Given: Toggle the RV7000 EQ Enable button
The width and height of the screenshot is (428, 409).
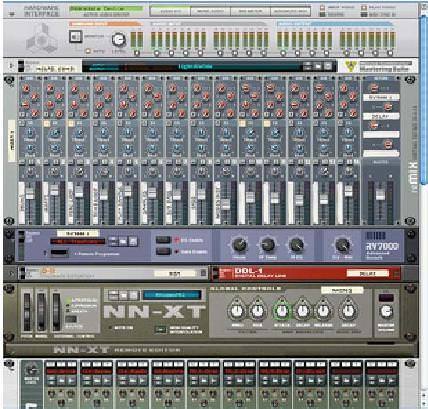Looking at the screenshot, I should tap(163, 240).
